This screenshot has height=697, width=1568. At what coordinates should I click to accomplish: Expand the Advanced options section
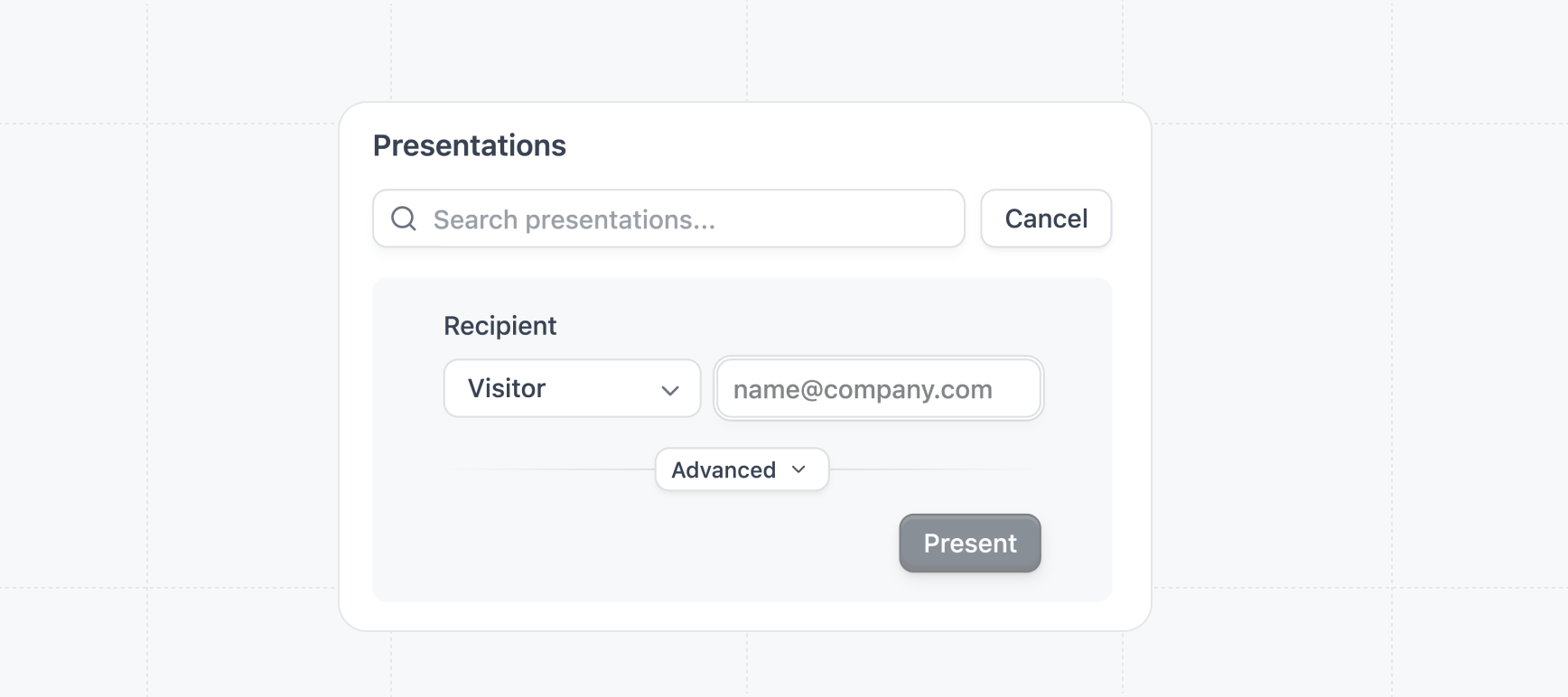pos(742,469)
